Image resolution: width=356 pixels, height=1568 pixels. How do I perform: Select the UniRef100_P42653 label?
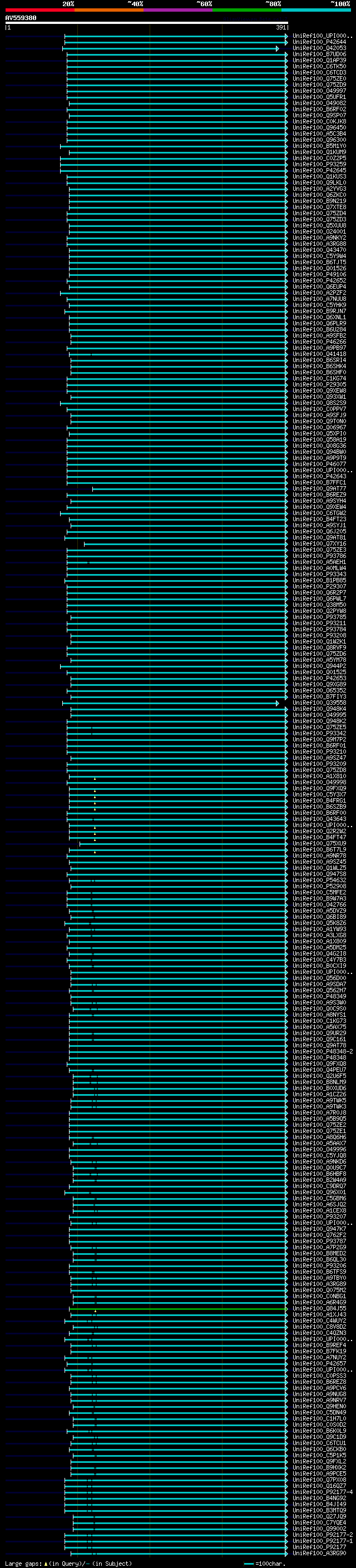tap(319, 678)
